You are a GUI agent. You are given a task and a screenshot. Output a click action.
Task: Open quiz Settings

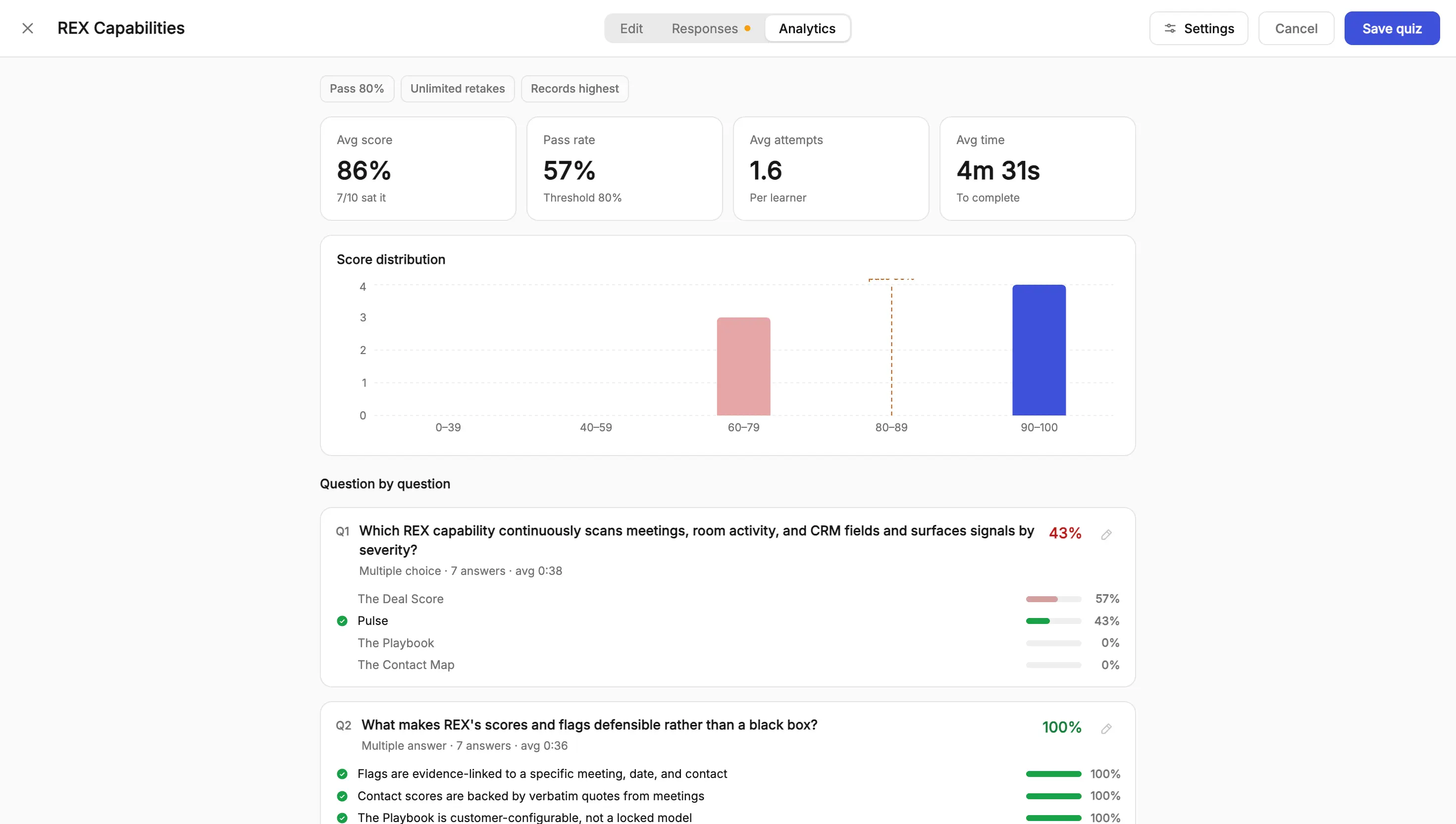[1198, 28]
